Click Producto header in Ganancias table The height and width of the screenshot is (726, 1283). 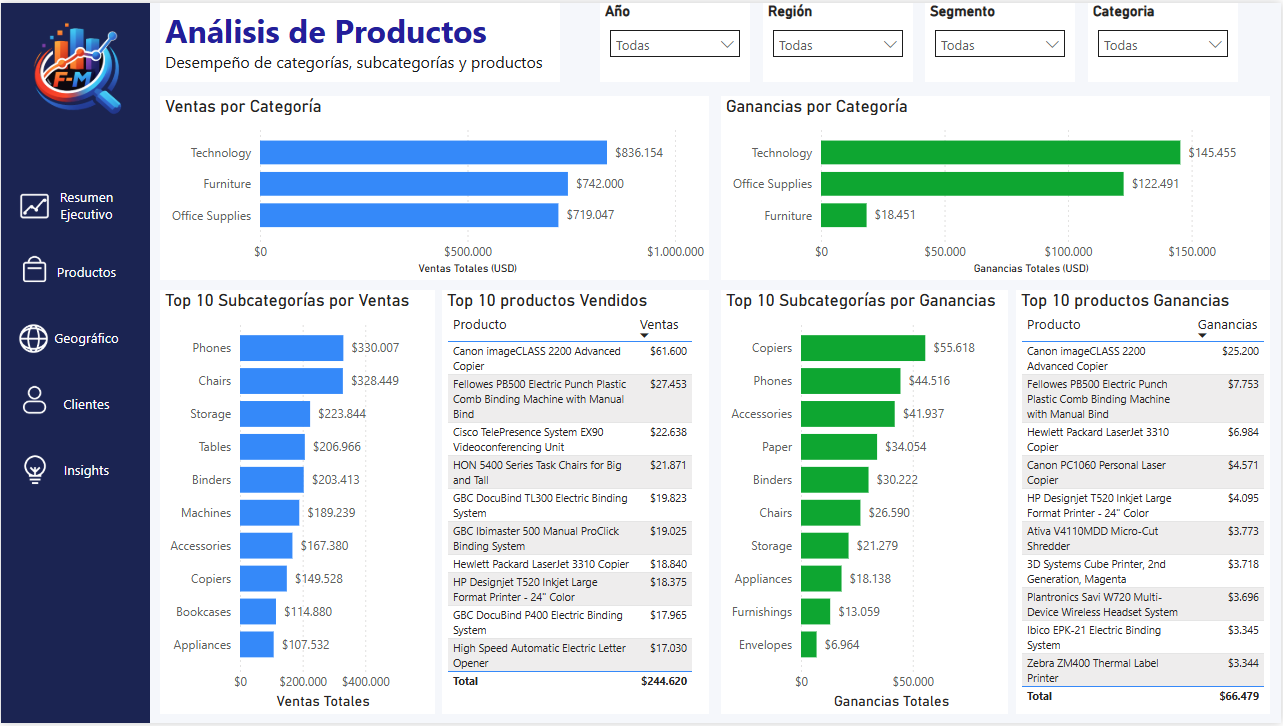(x=1053, y=324)
